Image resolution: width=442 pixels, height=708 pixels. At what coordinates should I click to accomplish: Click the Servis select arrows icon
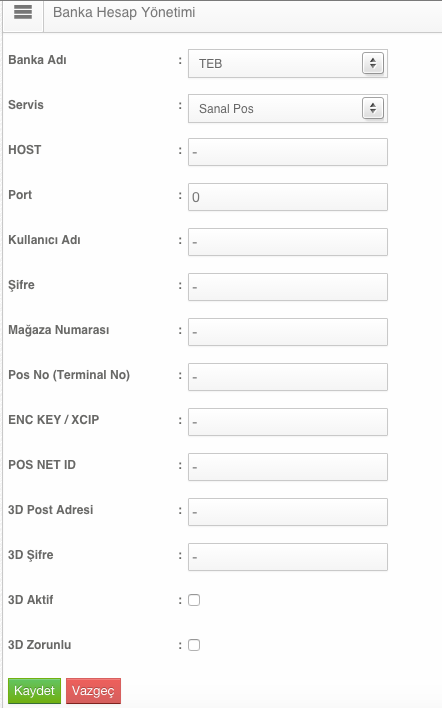372,108
